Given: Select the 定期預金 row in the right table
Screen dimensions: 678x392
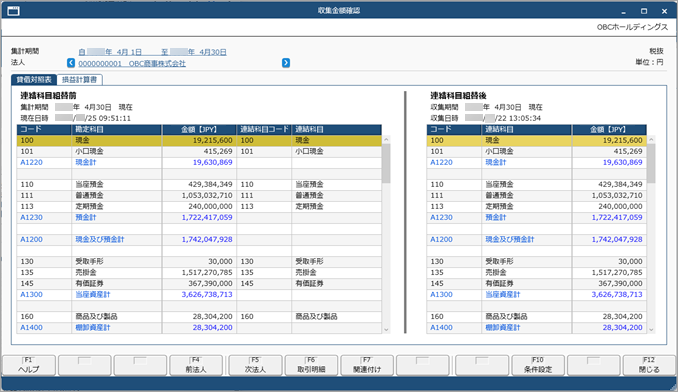Looking at the screenshot, I should (537, 207).
